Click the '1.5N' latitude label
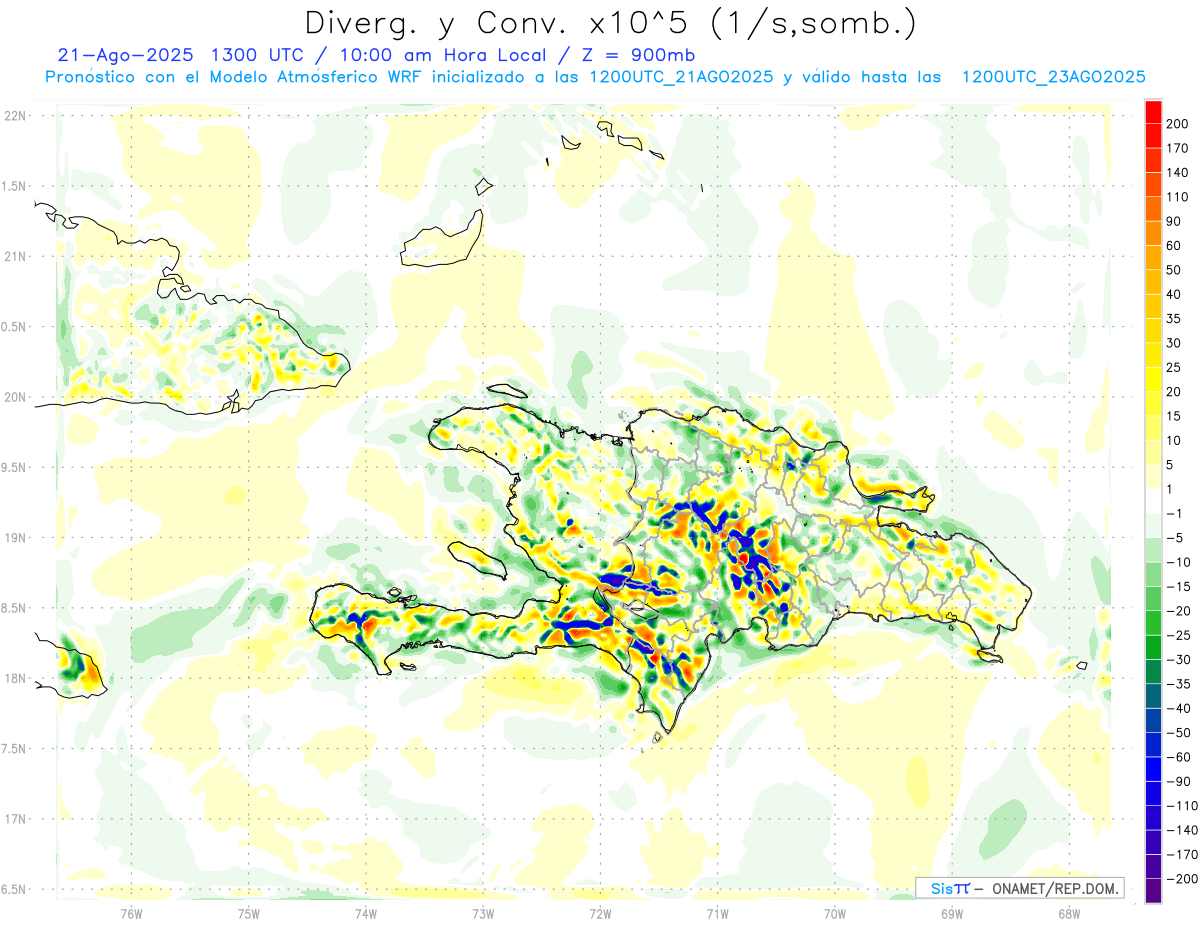Screen dimensions: 1200x927 [x=14, y=186]
